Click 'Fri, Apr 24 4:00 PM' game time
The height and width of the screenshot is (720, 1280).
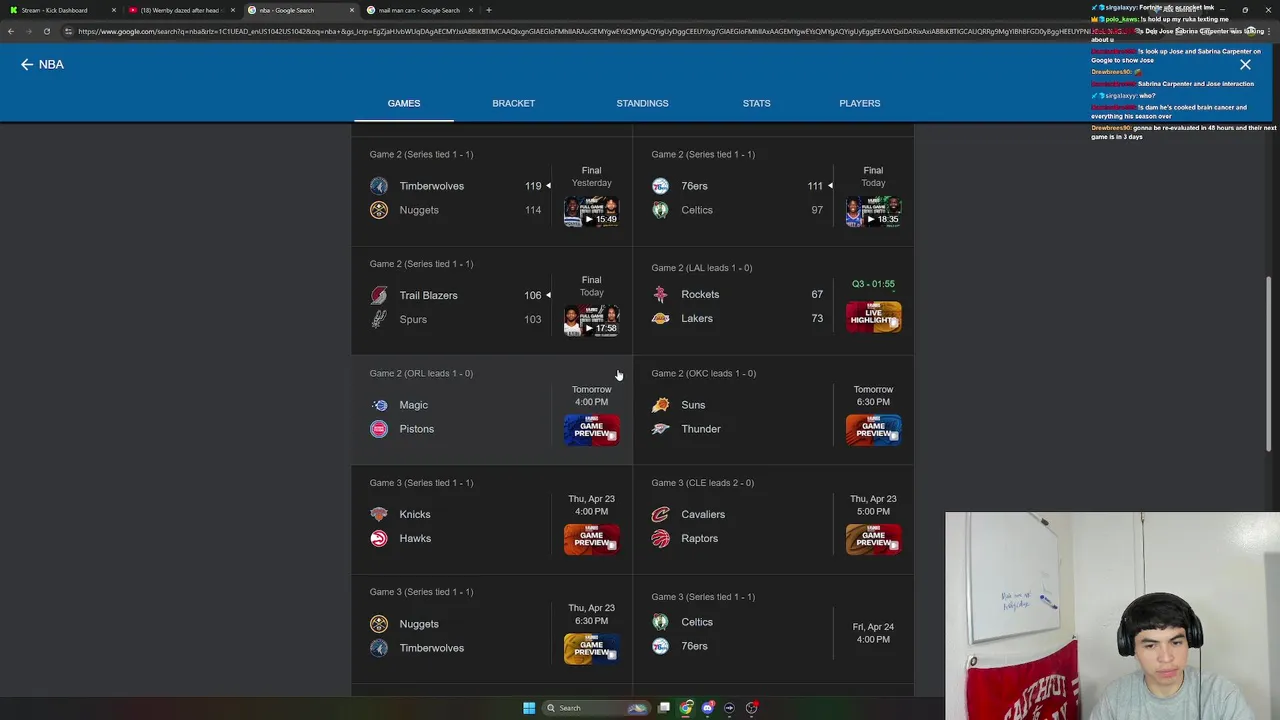click(873, 633)
